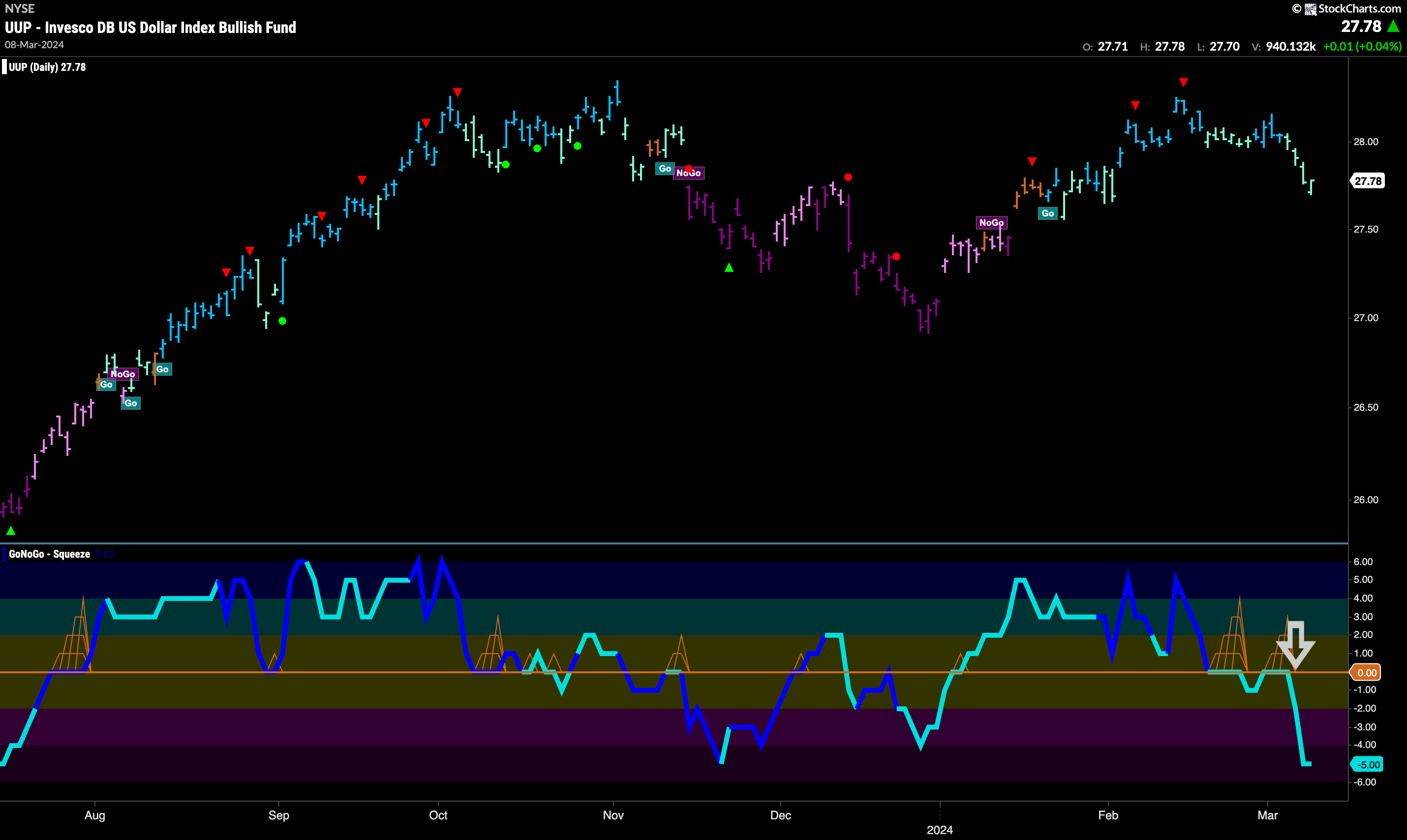
Task: Click the NYSE exchange label
Action: 20,8
